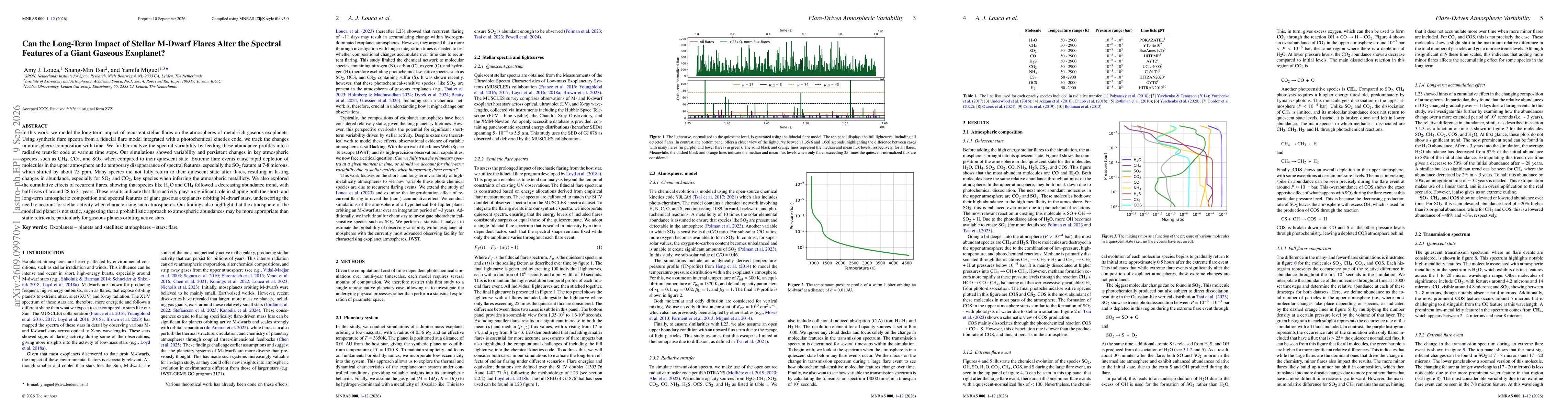Click the Azzam et al. (2016) citation
This screenshot has width=1568, height=412.
coord(1056,102)
